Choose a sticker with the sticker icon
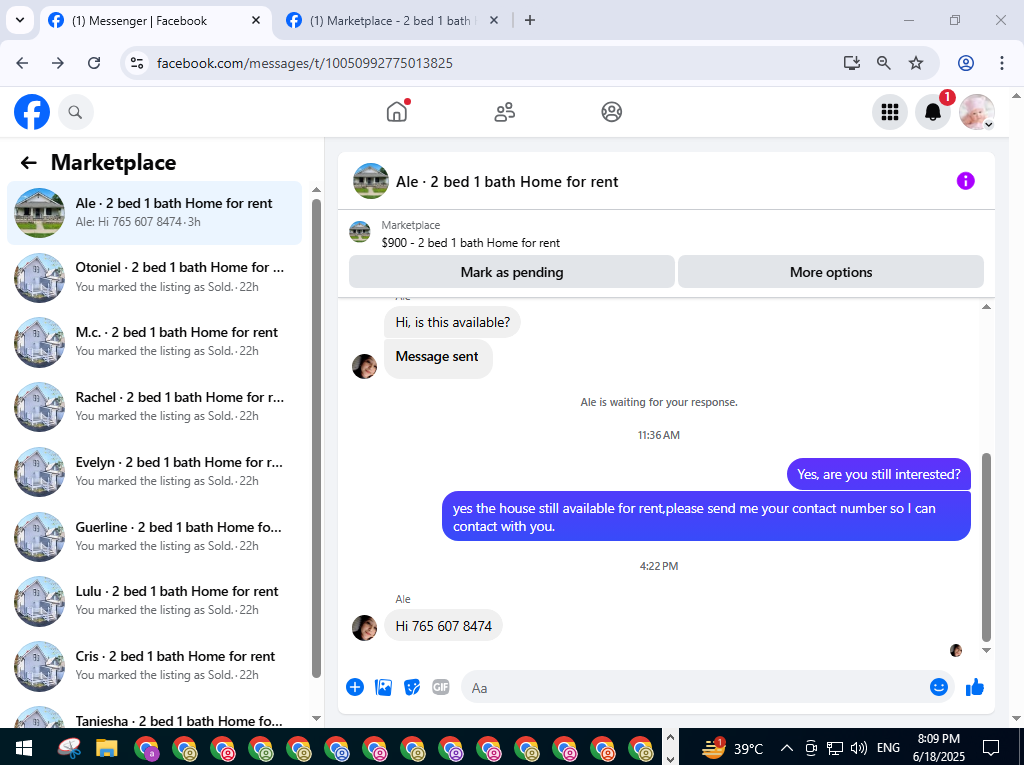 pyautogui.click(x=412, y=687)
